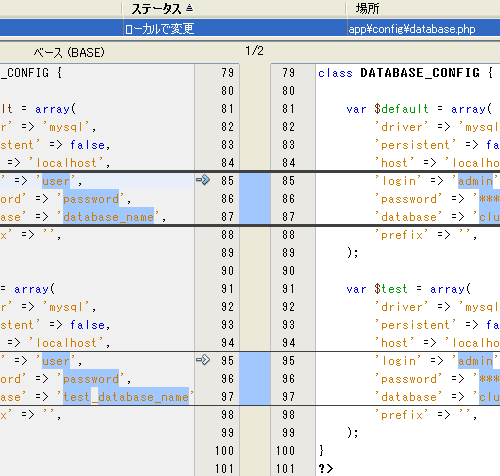This screenshot has height=476, width=500.
Task: Click ');' on right pane line 89
Action: [x=353, y=253]
